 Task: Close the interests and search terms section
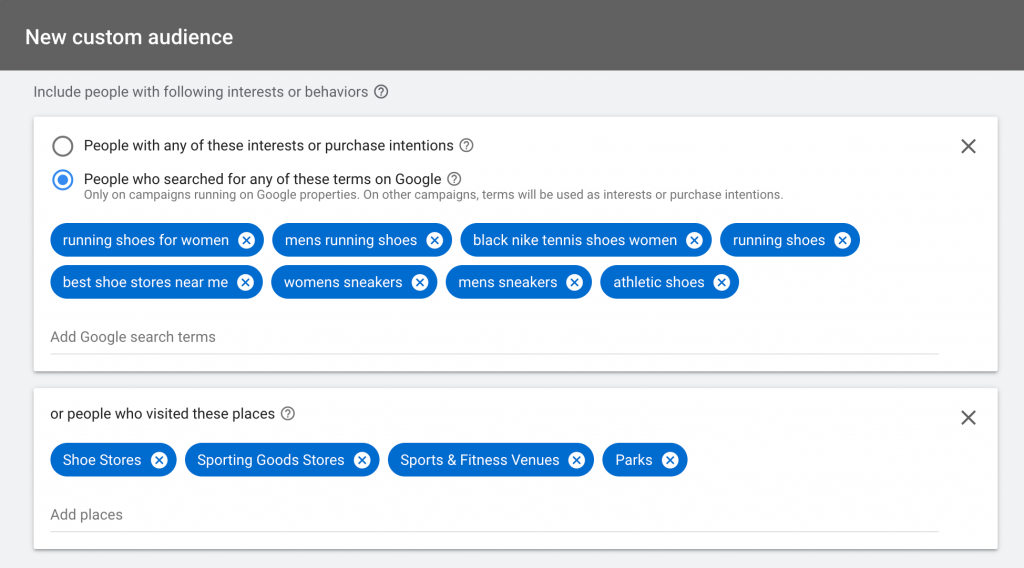968,146
